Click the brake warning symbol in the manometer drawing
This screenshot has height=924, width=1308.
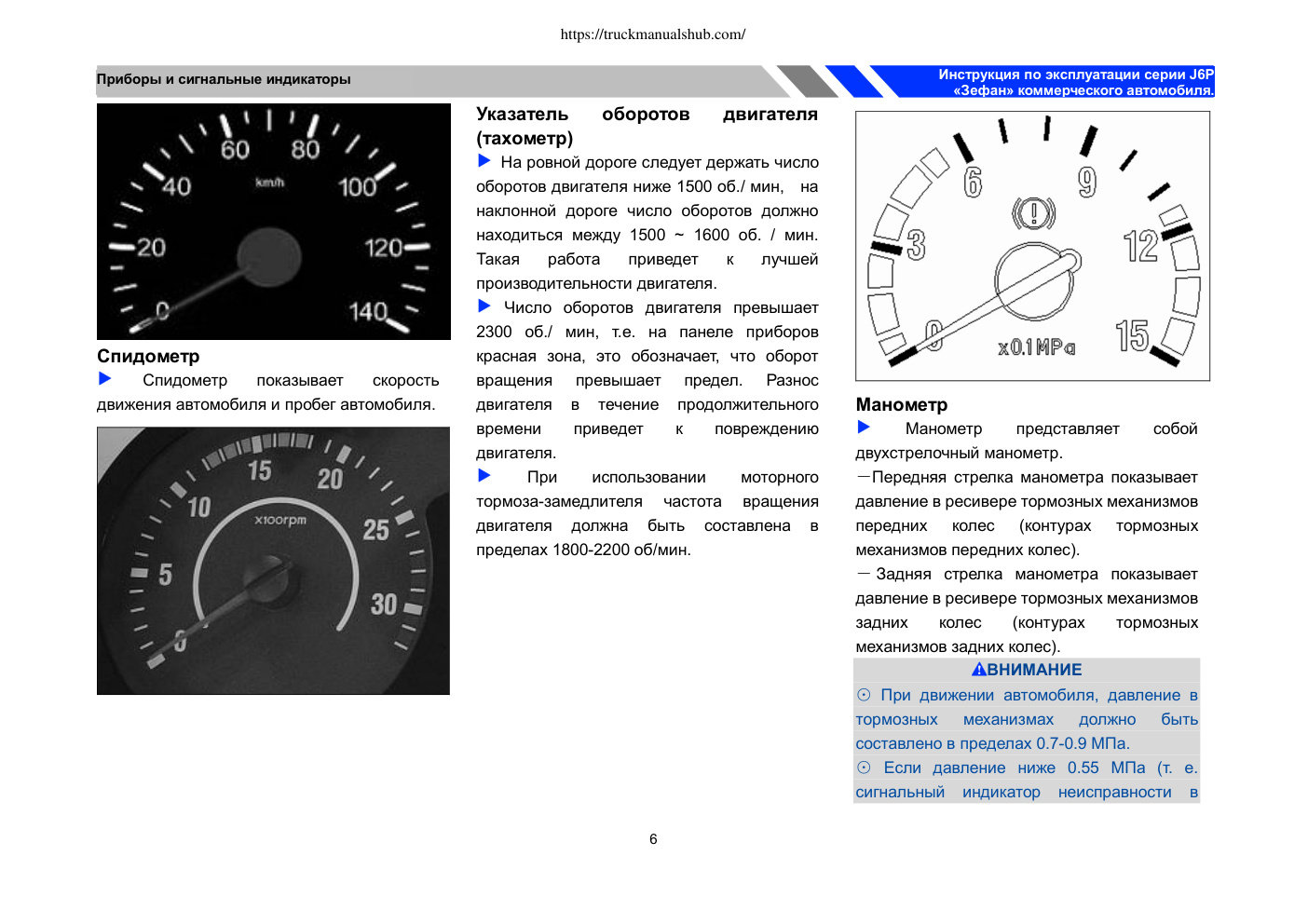pos(1034,213)
